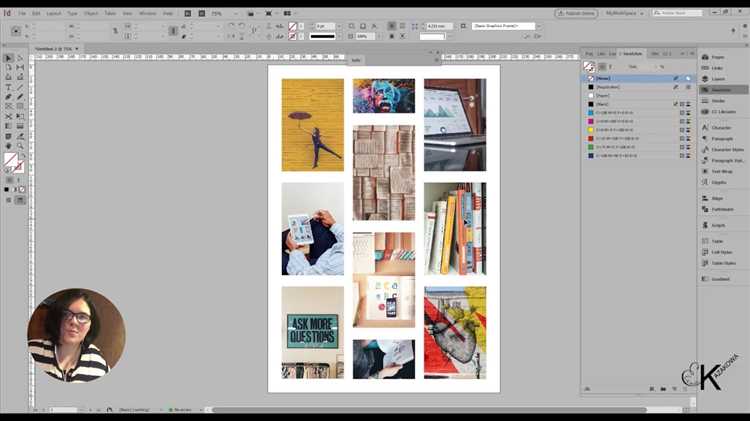Open the Pathfinder panel
Image resolution: width=750 pixels, height=421 pixels.
(722, 209)
